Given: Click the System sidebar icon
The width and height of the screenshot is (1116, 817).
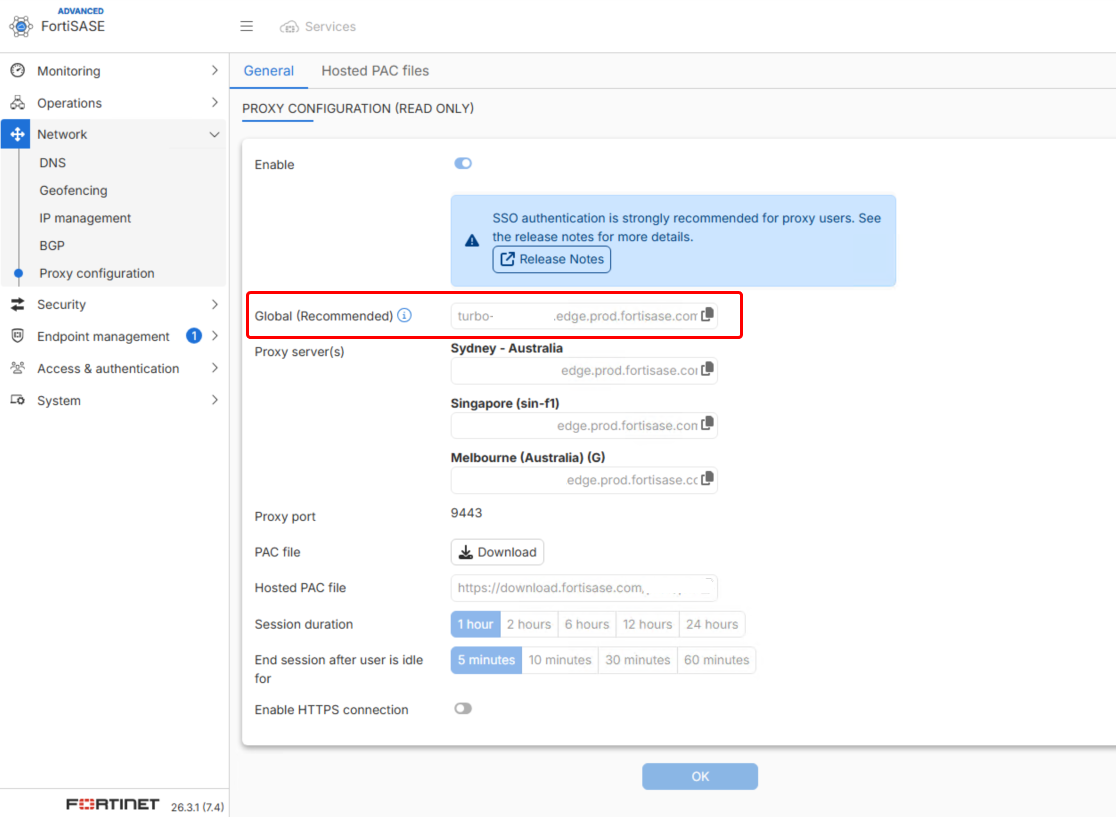Looking at the screenshot, I should [18, 400].
